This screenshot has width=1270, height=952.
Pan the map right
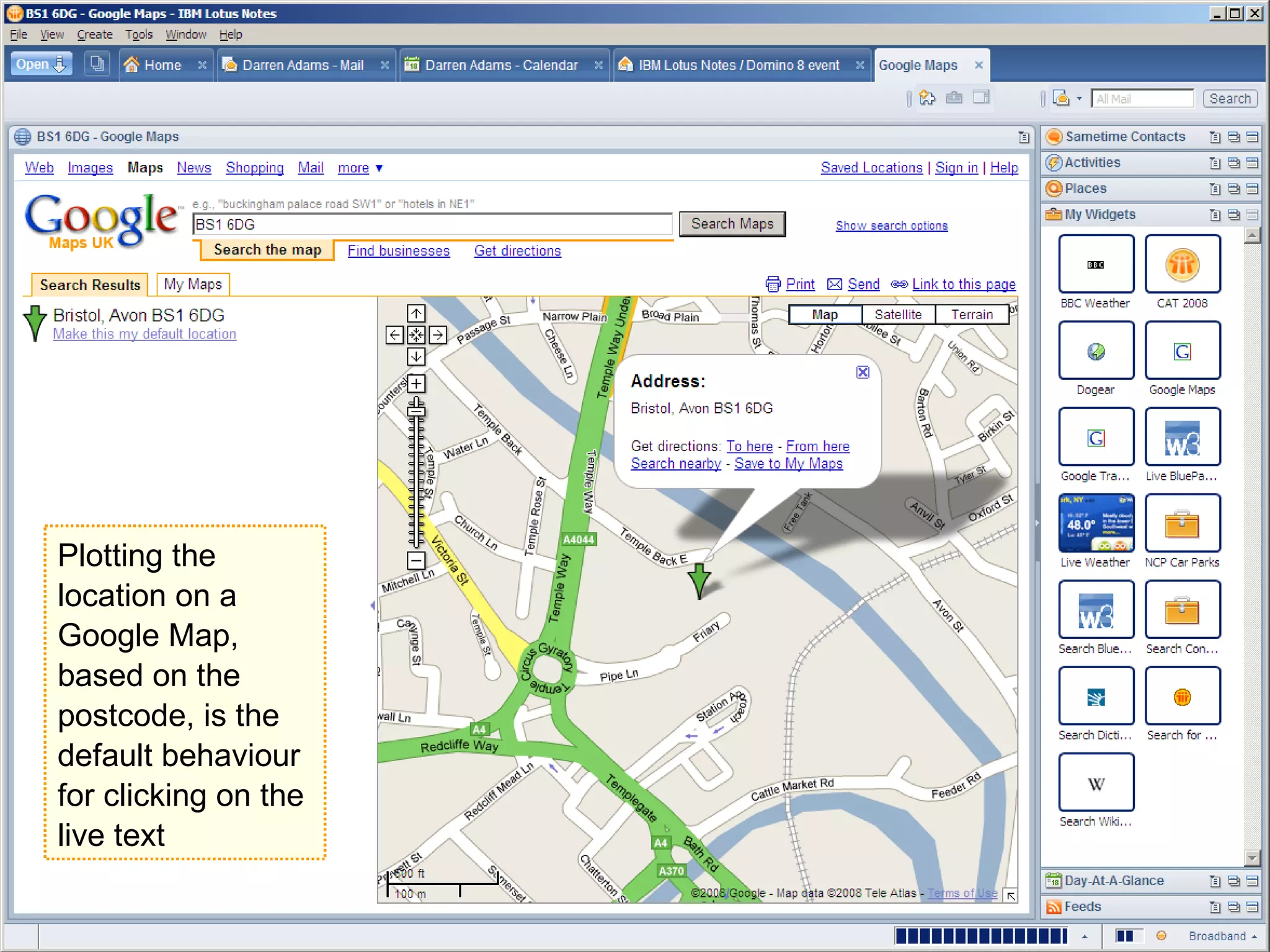tap(438, 335)
